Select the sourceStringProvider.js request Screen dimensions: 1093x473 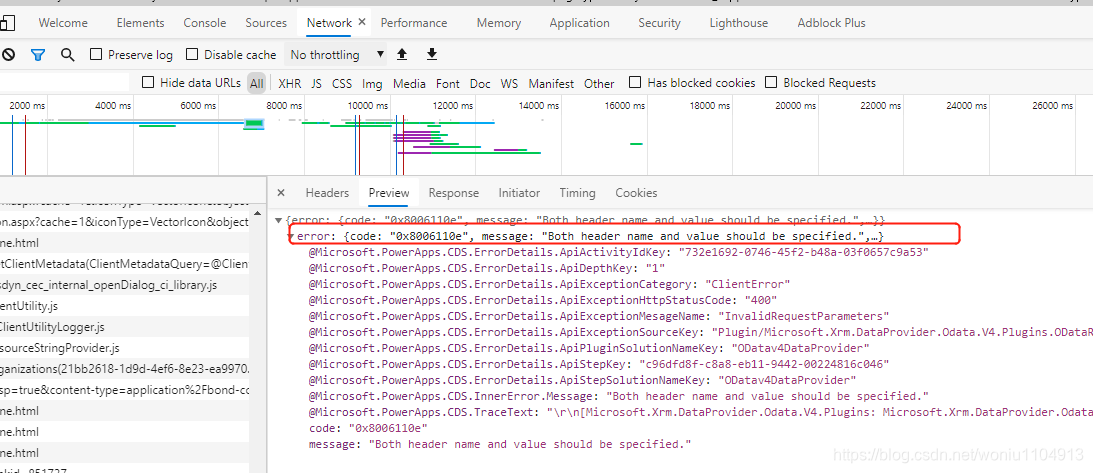click(x=124, y=348)
